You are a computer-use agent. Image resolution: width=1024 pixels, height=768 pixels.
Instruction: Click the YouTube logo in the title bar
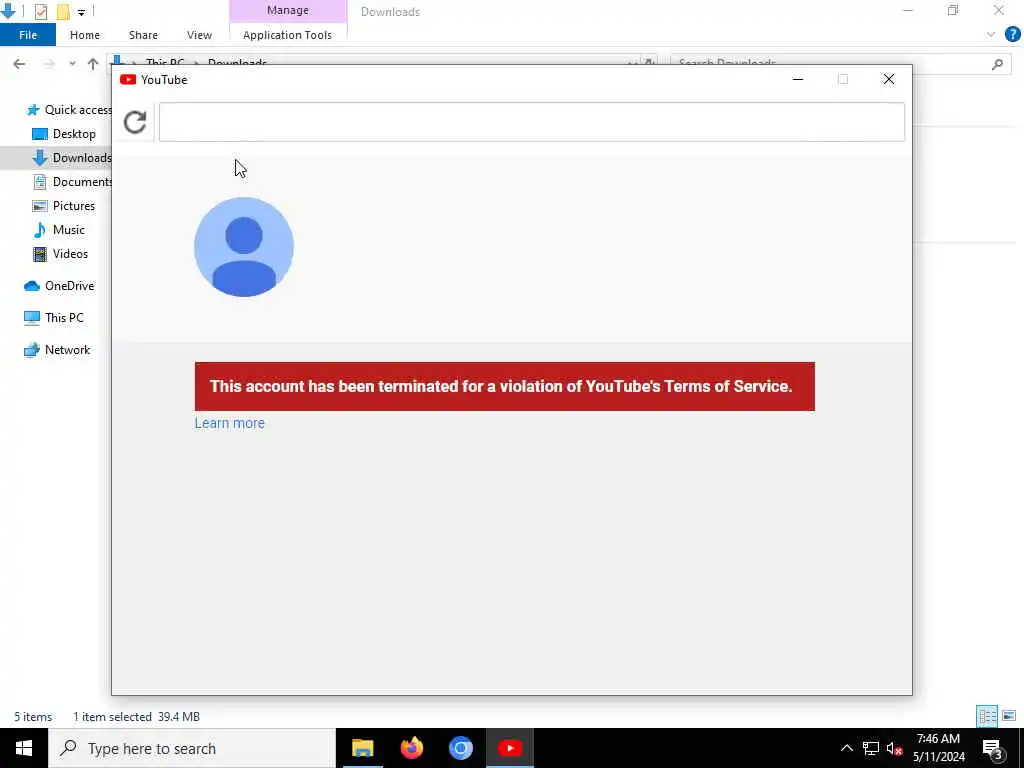(128, 80)
